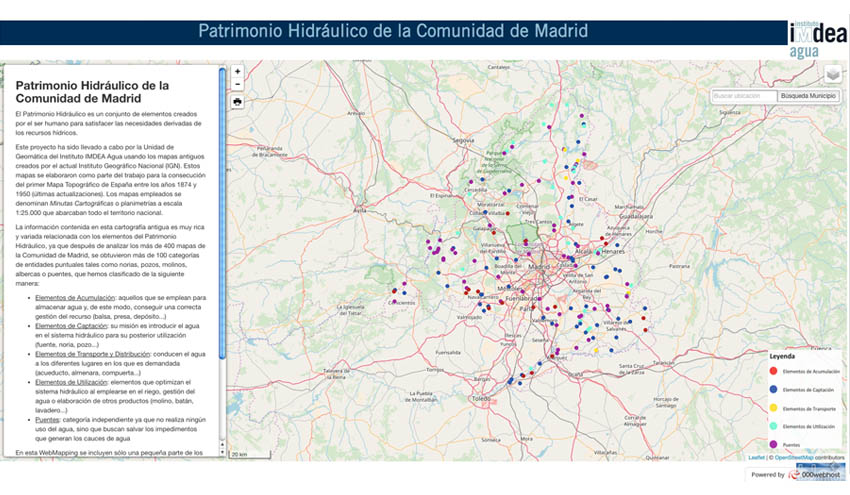Image resolution: width=850 pixels, height=495 pixels.
Task: Zoom in on the map
Action: pos(237,72)
